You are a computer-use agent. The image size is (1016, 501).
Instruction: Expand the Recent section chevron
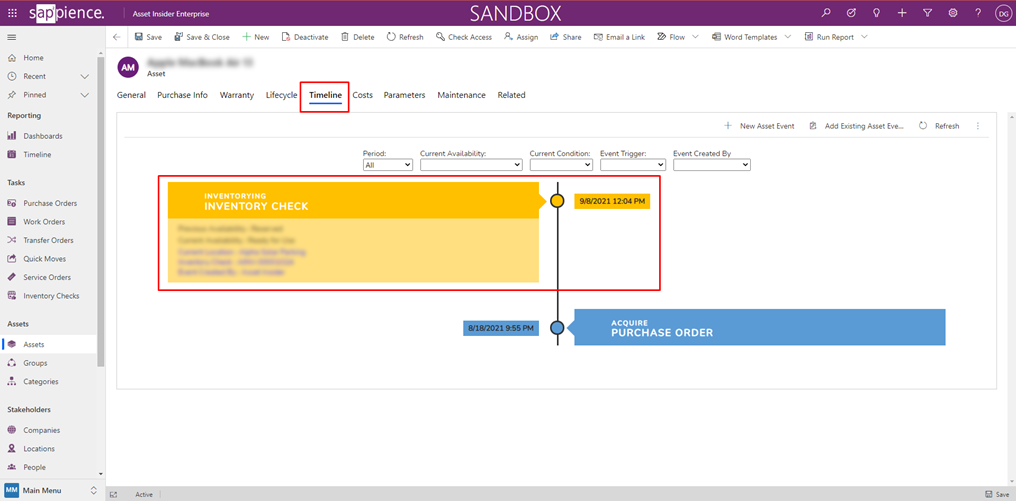85,76
